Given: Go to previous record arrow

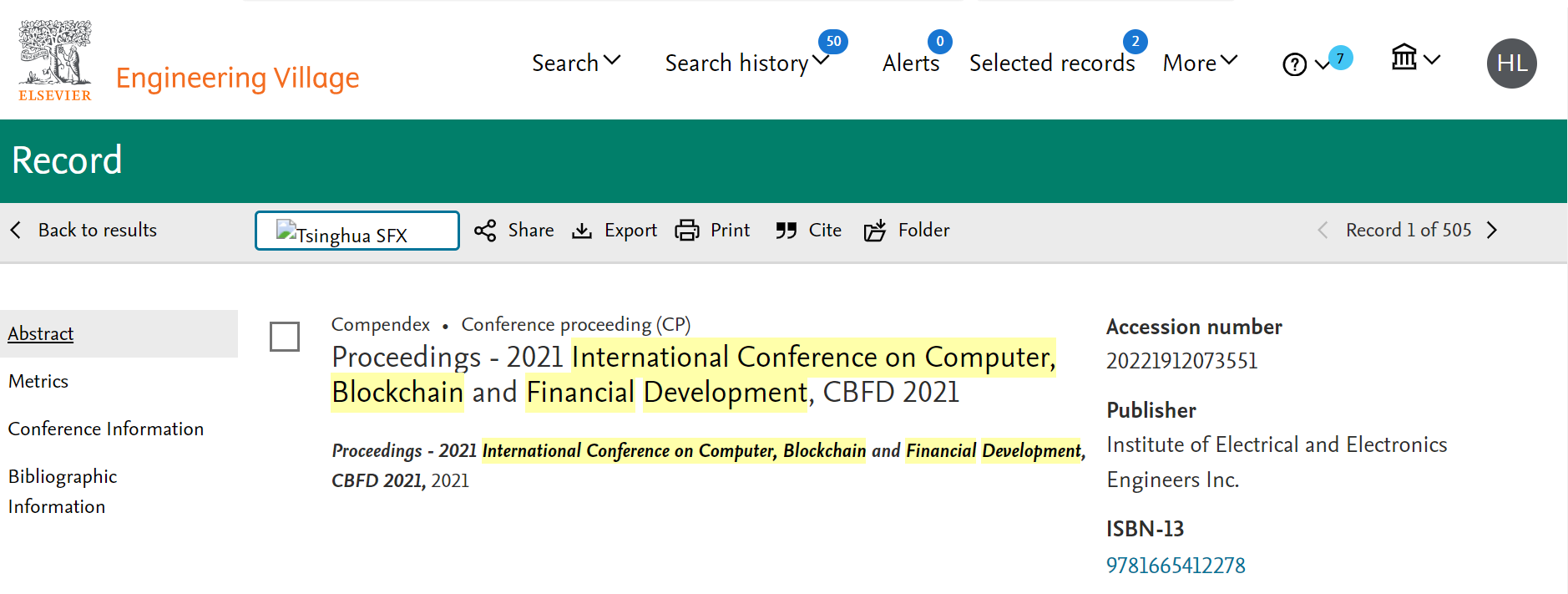Looking at the screenshot, I should point(1323,230).
